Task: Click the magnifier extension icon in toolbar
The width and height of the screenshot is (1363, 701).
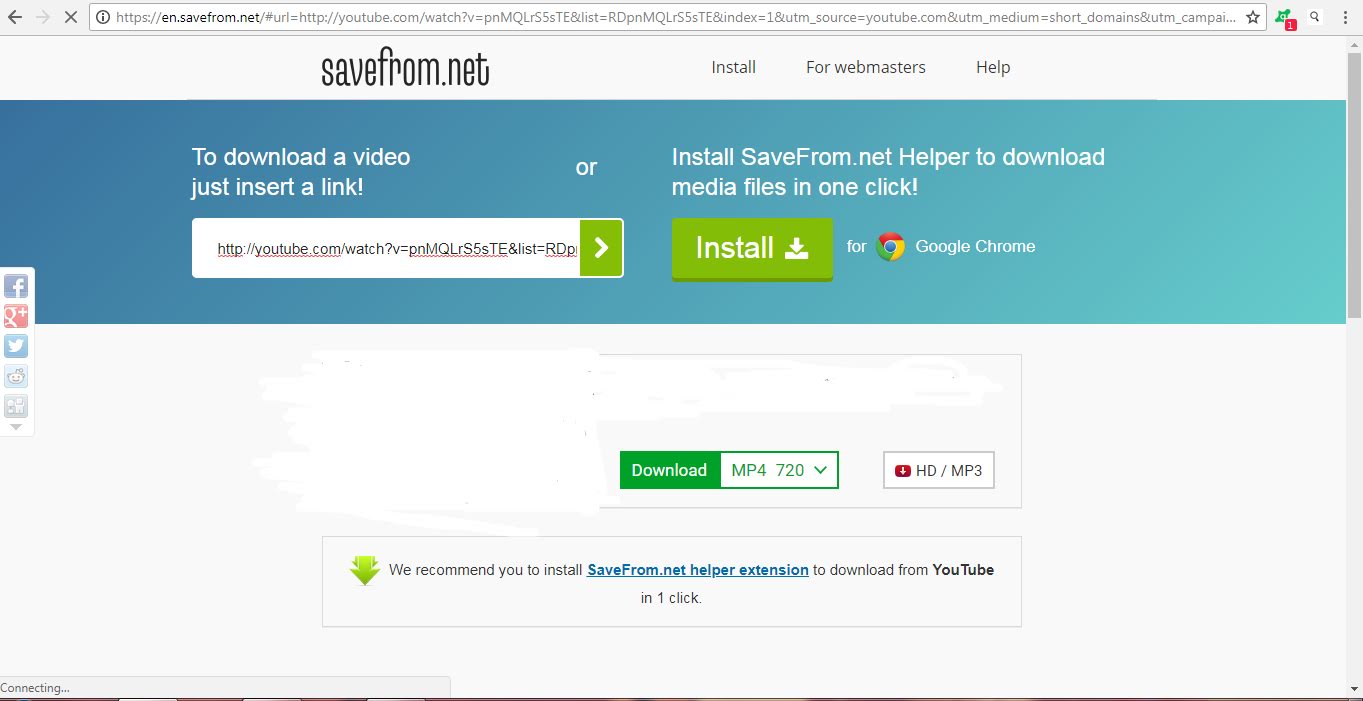Action: point(1314,17)
